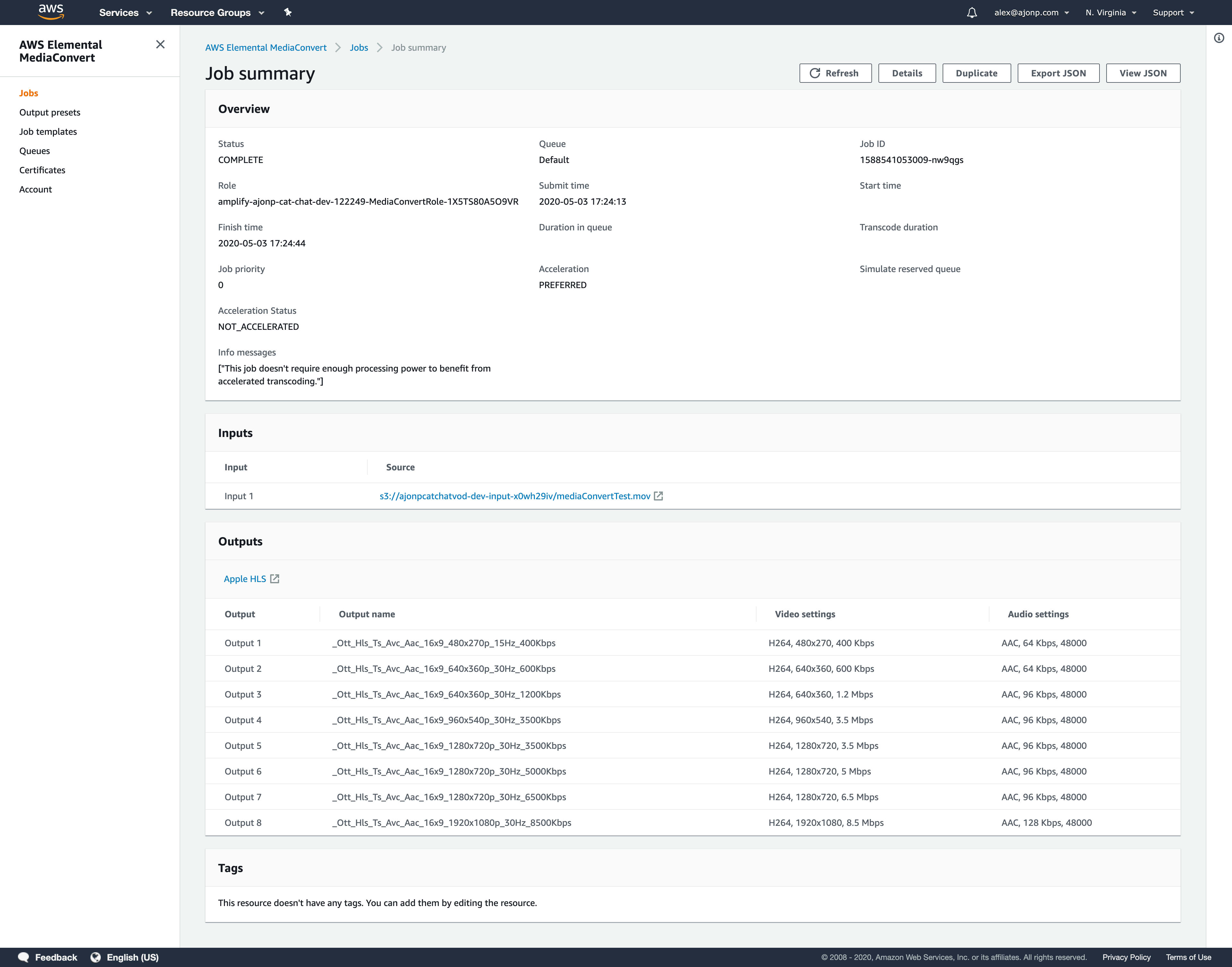Open Job templates in the sidebar
Viewport: 1232px width, 967px height.
click(48, 131)
